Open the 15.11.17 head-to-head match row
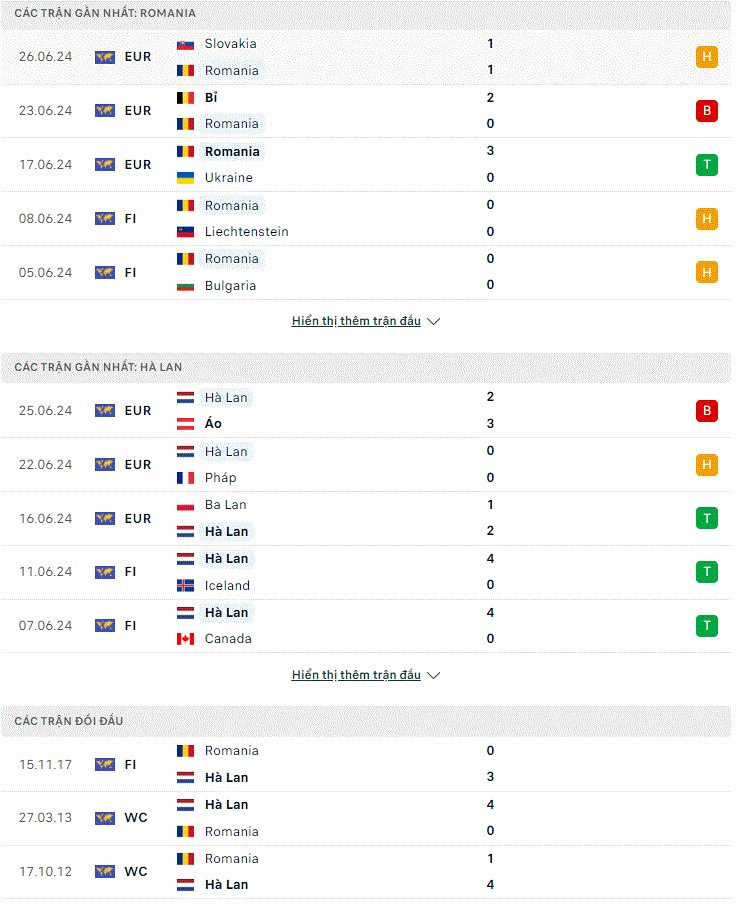The image size is (744, 904). (366, 764)
